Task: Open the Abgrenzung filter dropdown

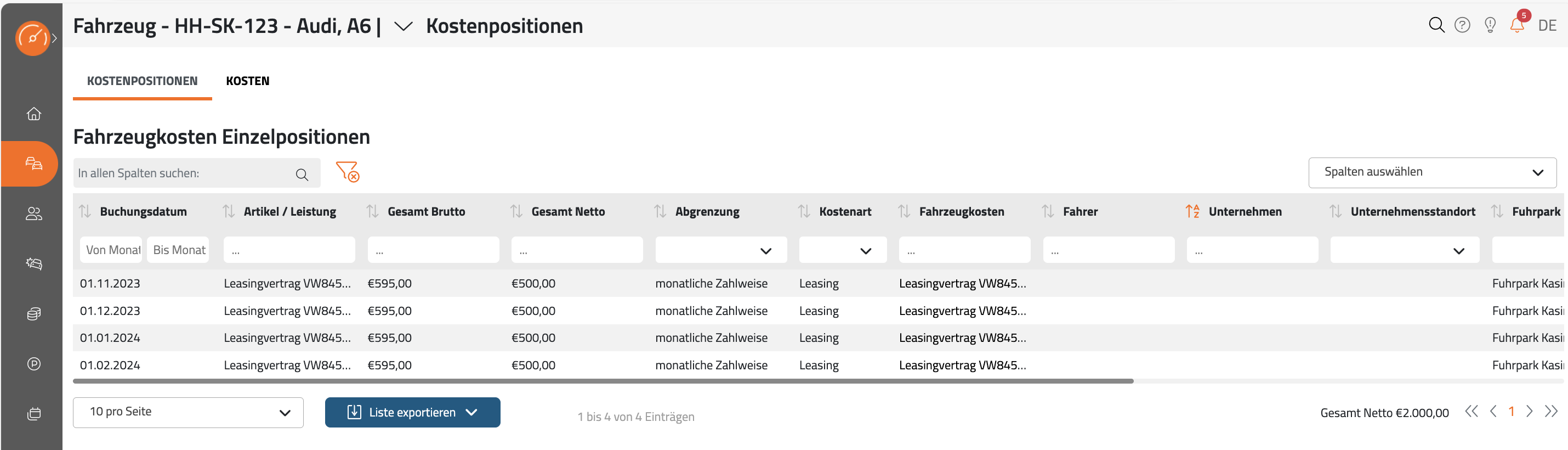Action: pos(721,250)
